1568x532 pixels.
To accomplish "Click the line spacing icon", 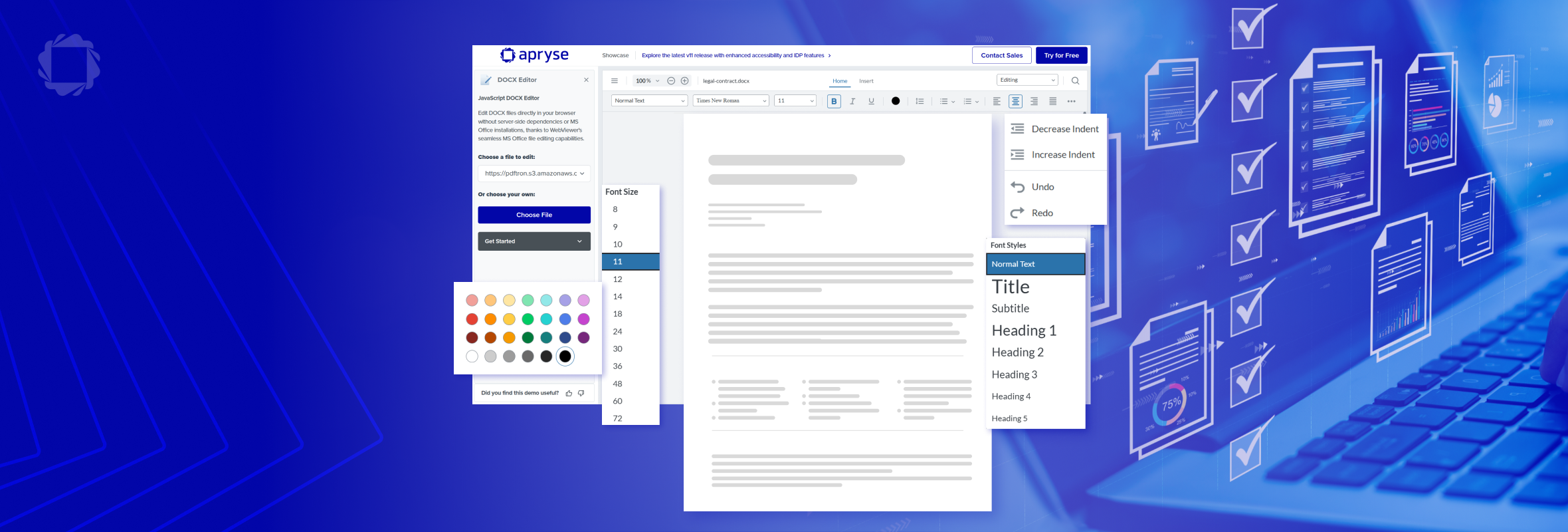I will [x=920, y=101].
